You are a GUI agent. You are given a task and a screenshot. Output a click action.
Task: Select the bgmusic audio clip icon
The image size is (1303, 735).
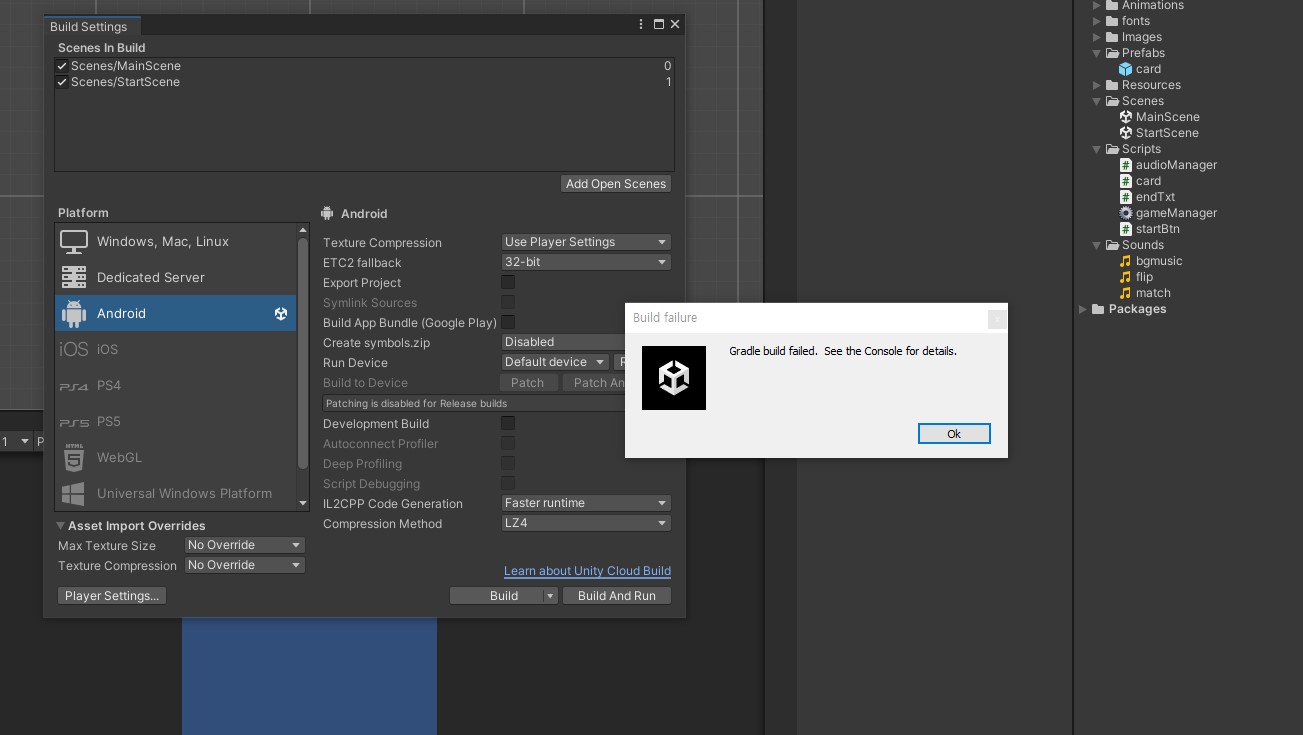pyautogui.click(x=1126, y=261)
